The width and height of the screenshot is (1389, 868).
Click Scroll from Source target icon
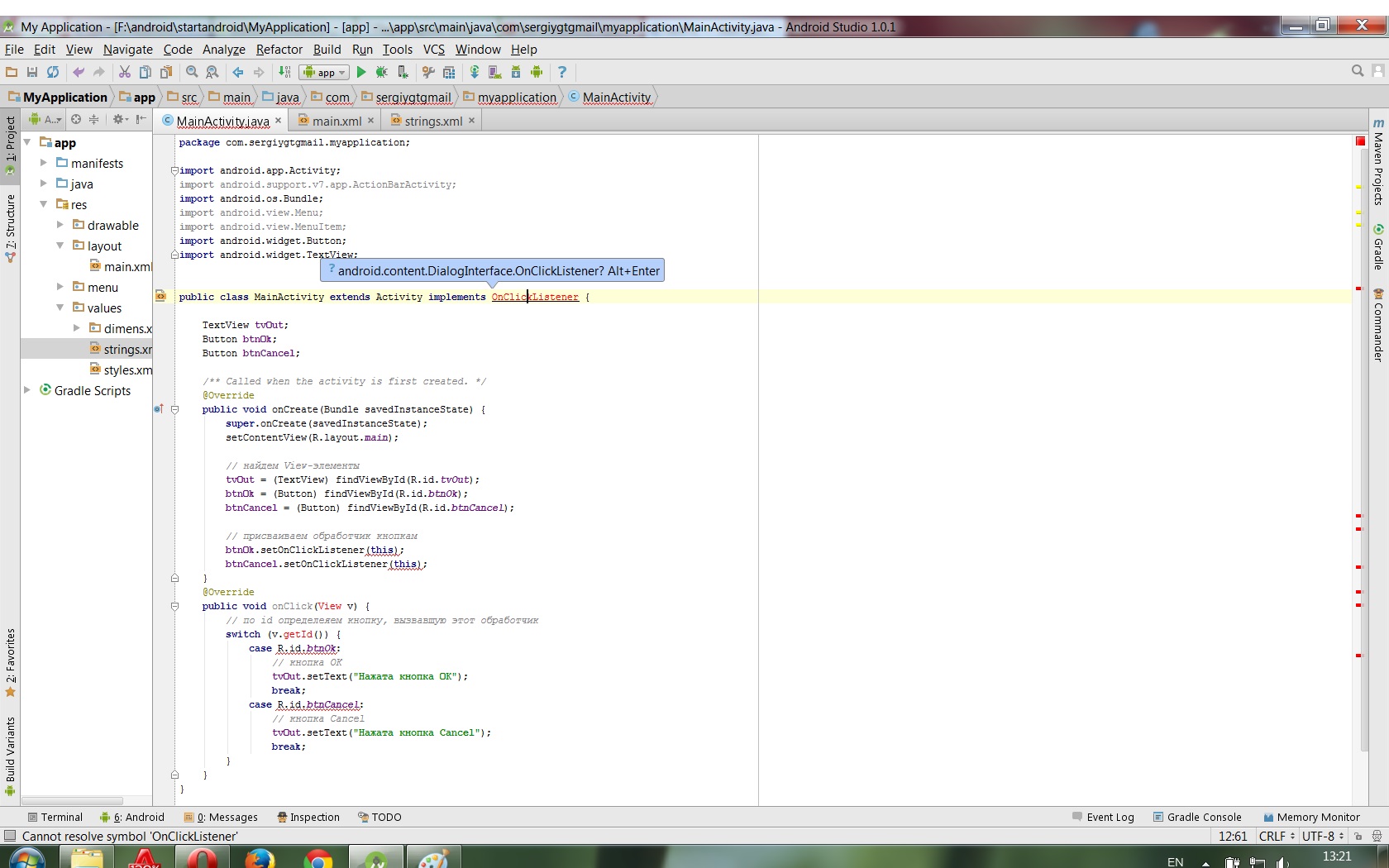click(76, 119)
